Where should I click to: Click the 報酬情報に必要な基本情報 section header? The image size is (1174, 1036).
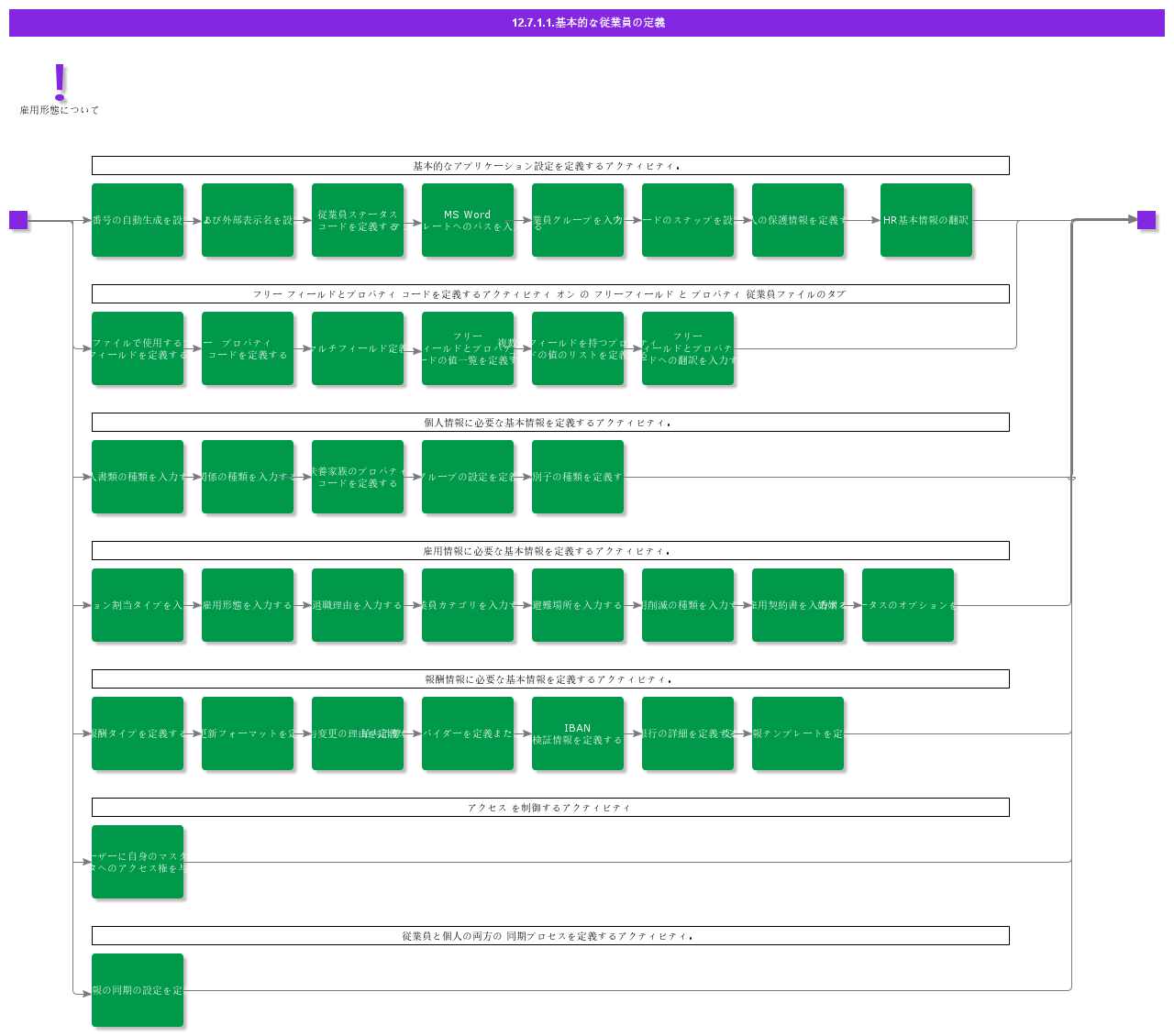click(x=550, y=679)
